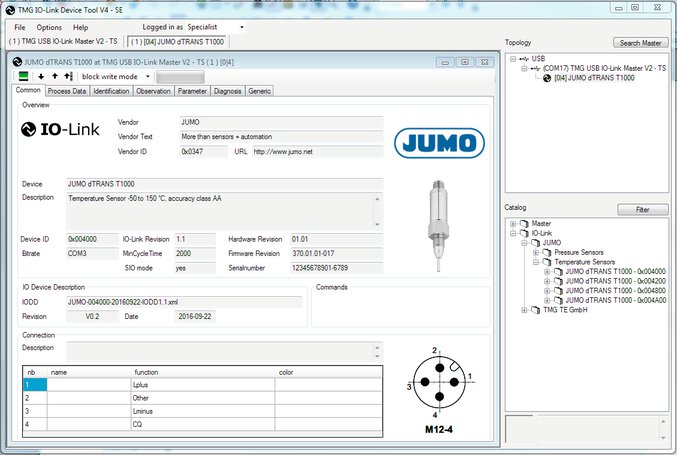Click folder icon of dTRANS T1000 - 0x004800
The width and height of the screenshot is (677, 455).
pyautogui.click(x=558, y=291)
